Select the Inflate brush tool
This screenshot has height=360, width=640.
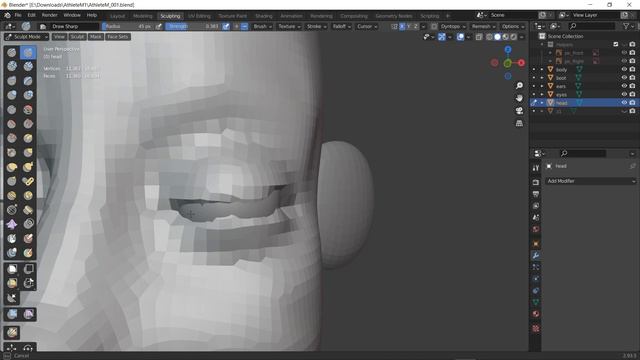pyautogui.click(x=12, y=95)
